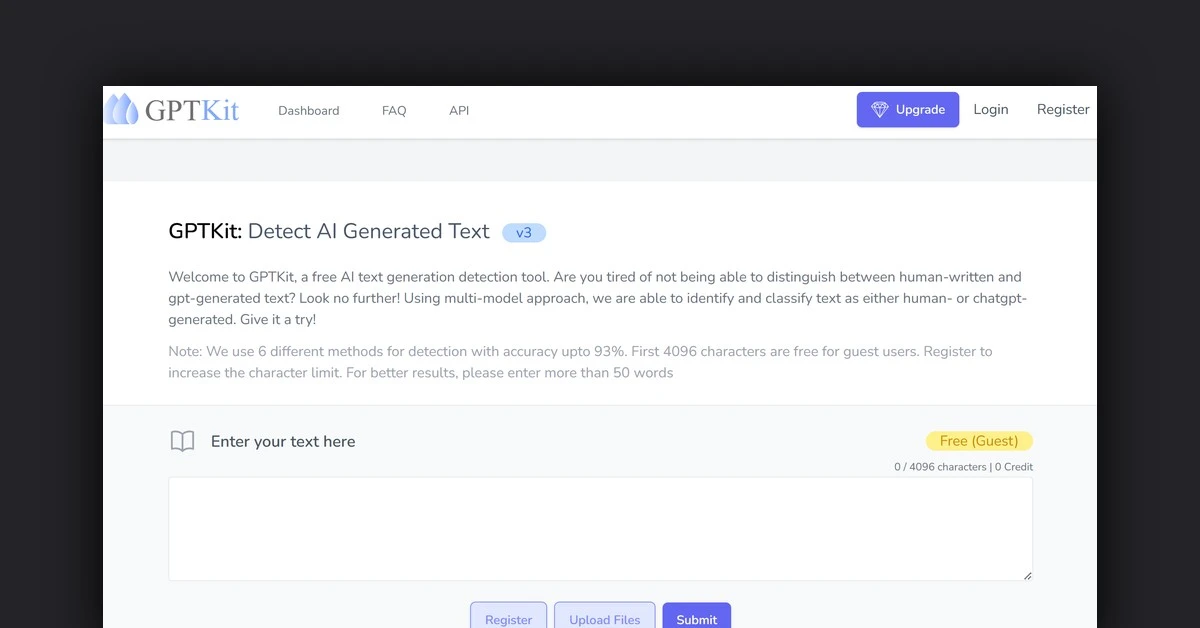This screenshot has width=1200, height=628.
Task: Click the 'GPTKit: Detect AI Generated Text' heading
Action: click(x=328, y=231)
